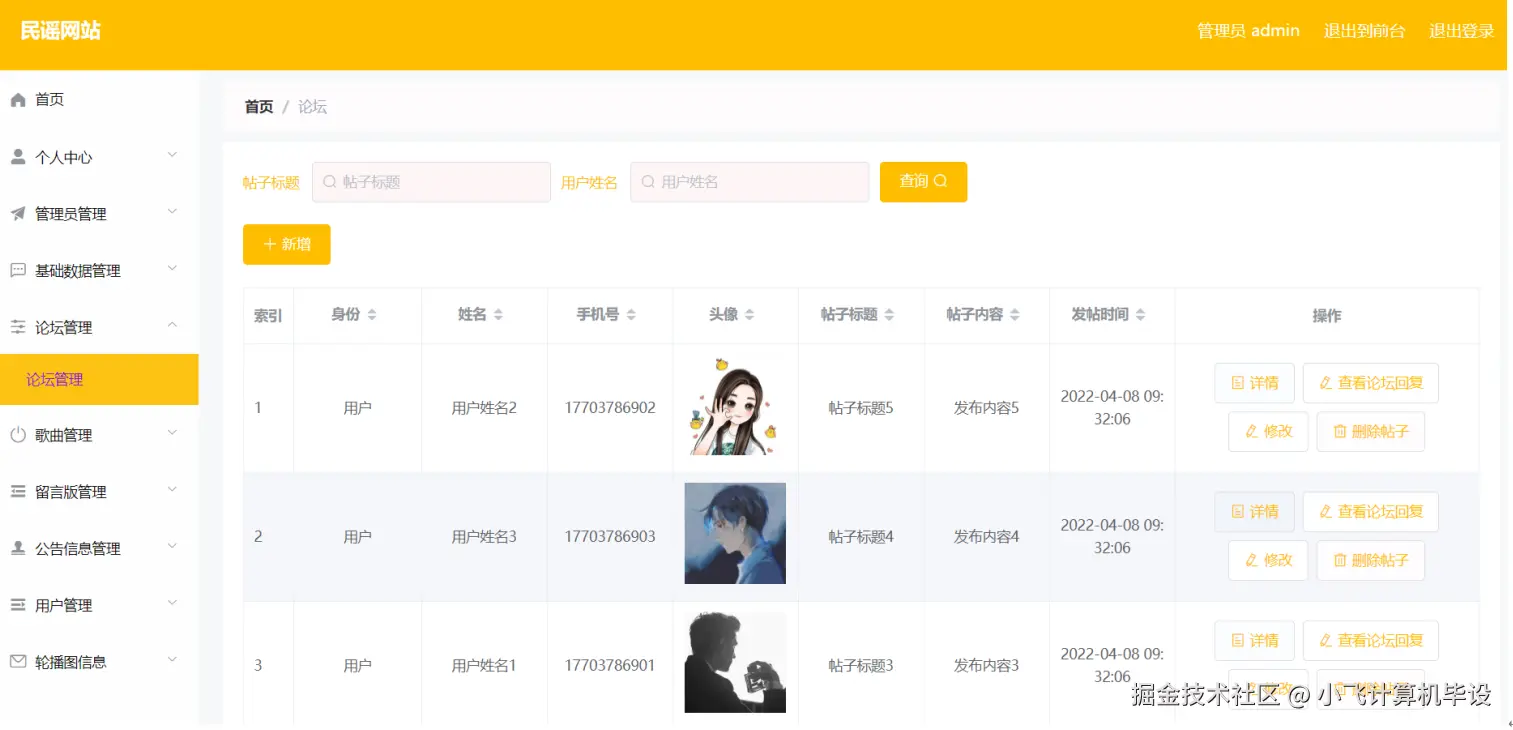This screenshot has width=1513, height=730.
Task: Click the sliders icon beside 论坛管理
Action: coord(18,327)
